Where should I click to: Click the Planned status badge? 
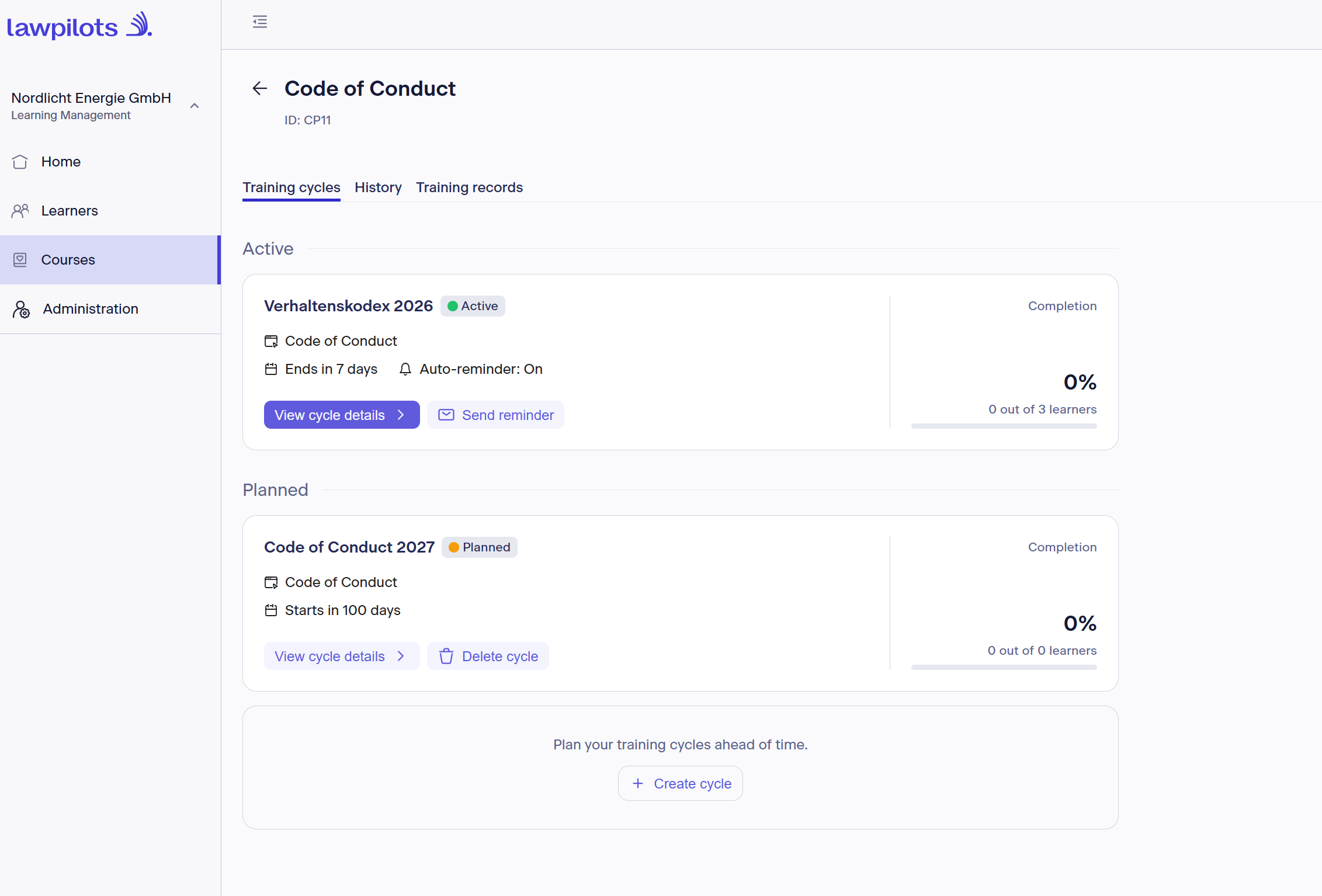480,547
